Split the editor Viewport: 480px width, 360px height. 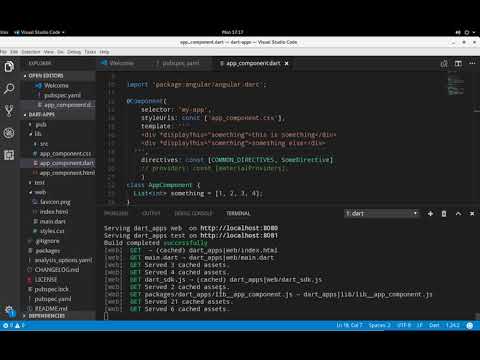[x=458, y=63]
